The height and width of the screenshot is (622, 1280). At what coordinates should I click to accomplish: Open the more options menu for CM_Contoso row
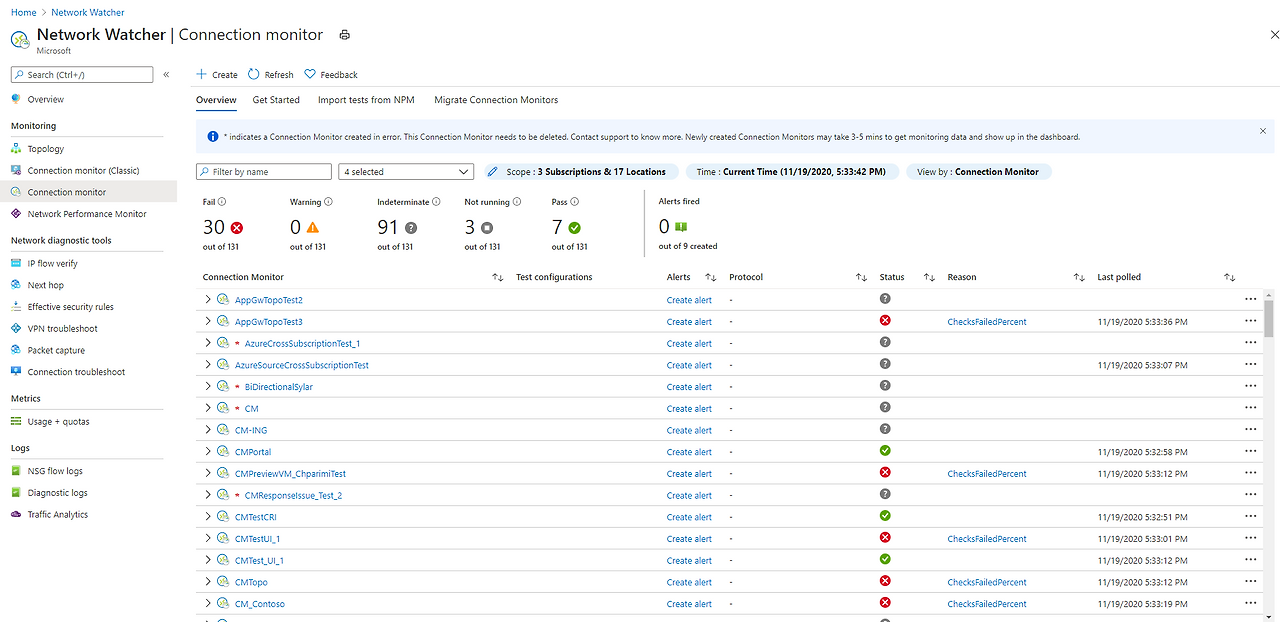1250,603
